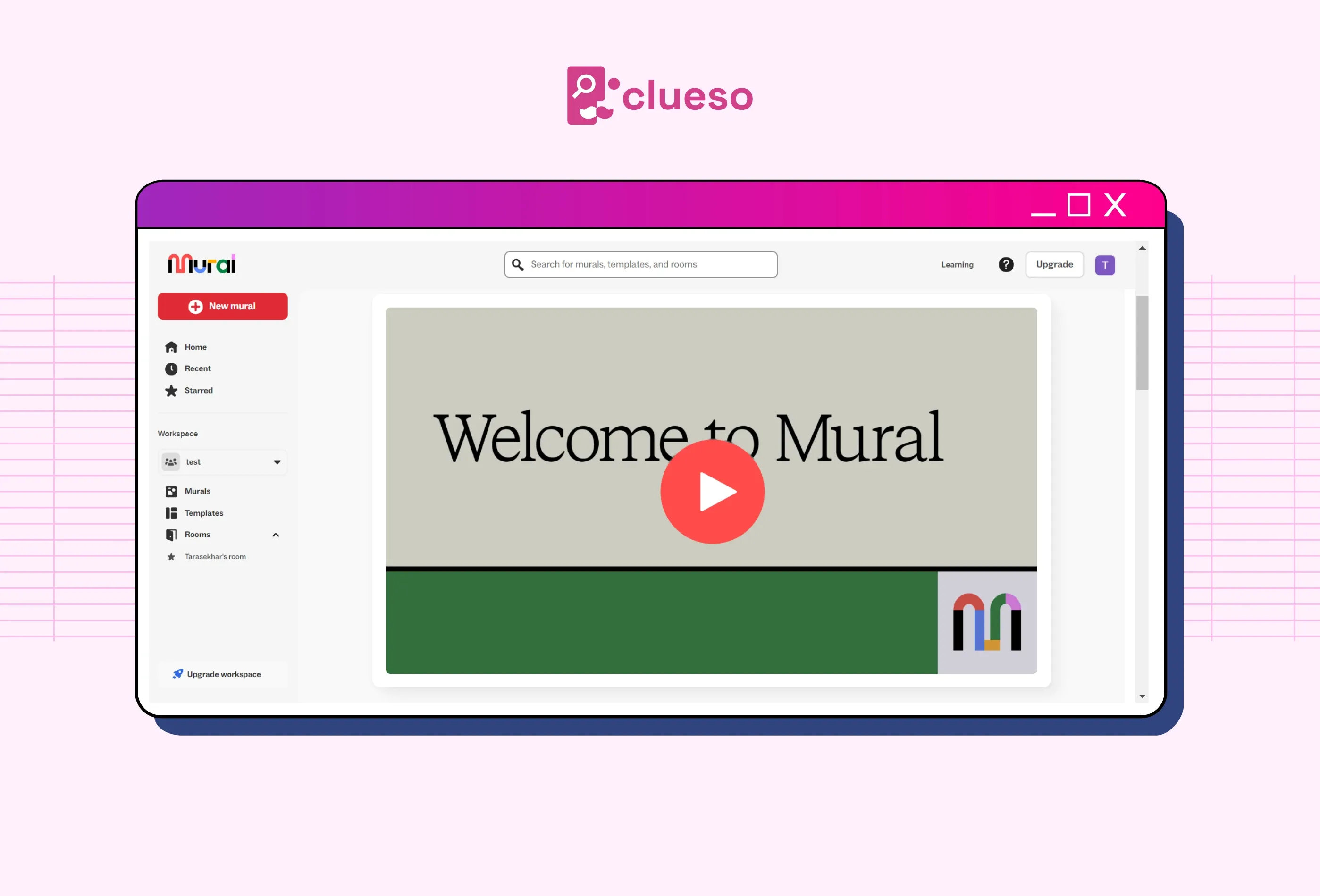Image resolution: width=1320 pixels, height=896 pixels.
Task: Click the Murals icon in sidebar
Action: point(171,491)
